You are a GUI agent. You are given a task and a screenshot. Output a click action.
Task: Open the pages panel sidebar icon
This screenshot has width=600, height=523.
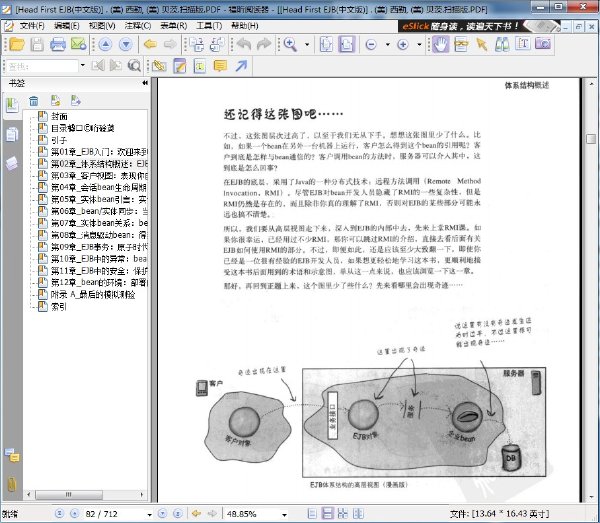12,134
